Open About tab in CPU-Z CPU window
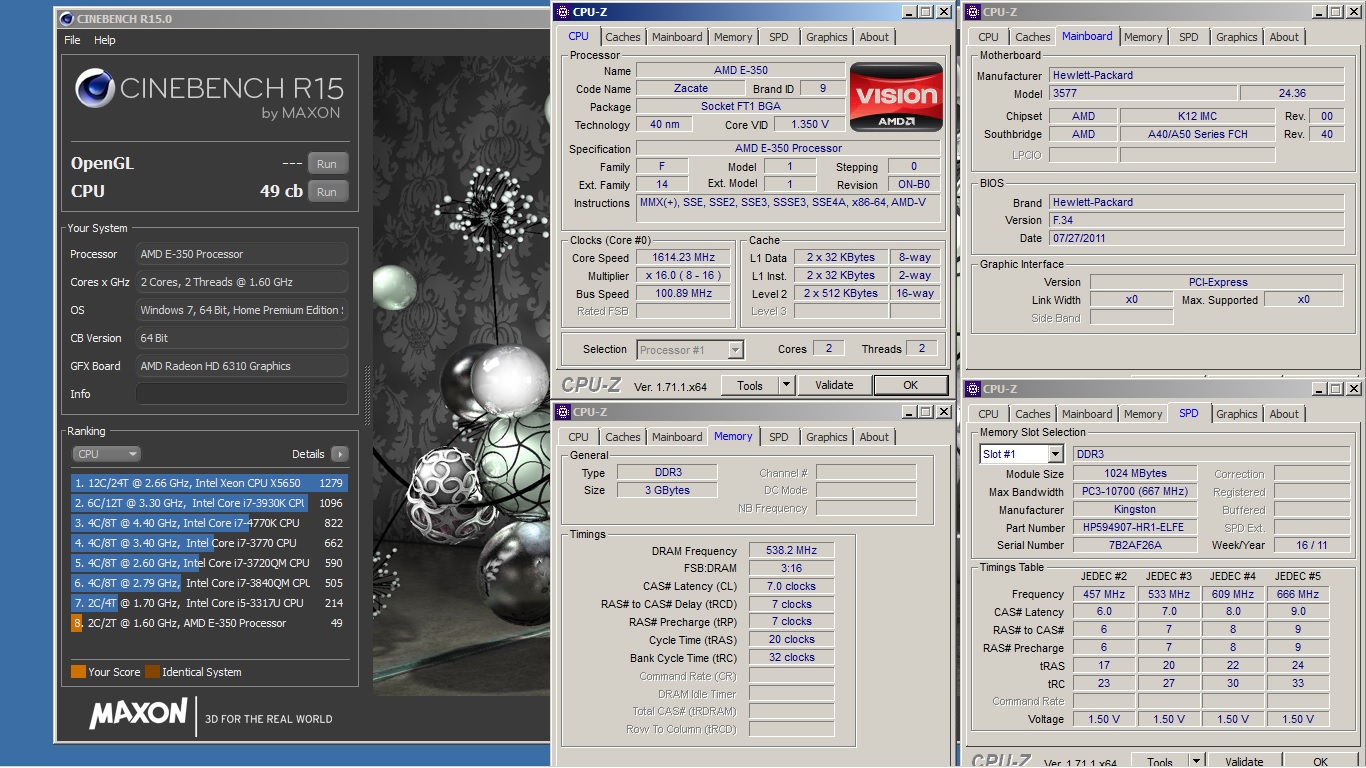This screenshot has height=768, width=1366. click(x=874, y=37)
